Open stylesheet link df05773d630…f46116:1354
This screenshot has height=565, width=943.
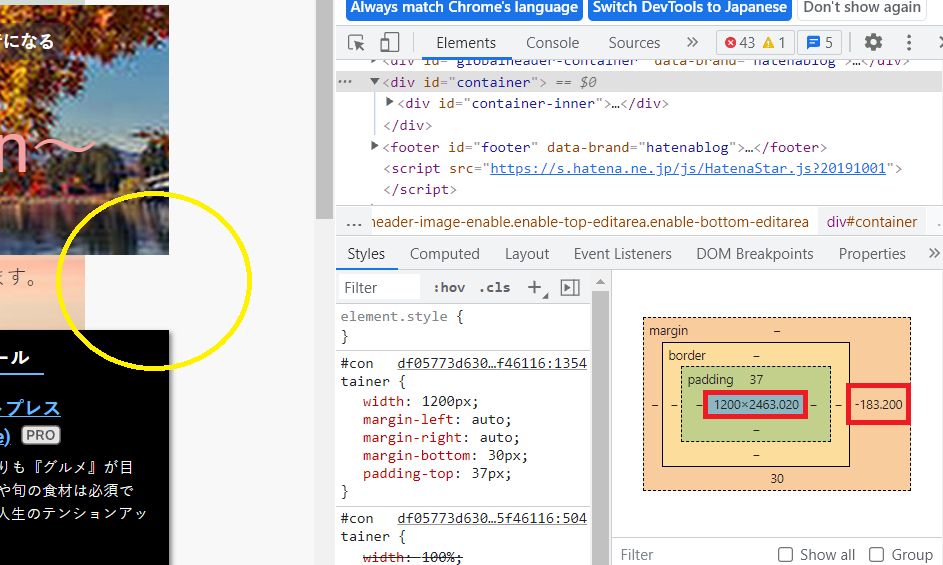[492, 363]
